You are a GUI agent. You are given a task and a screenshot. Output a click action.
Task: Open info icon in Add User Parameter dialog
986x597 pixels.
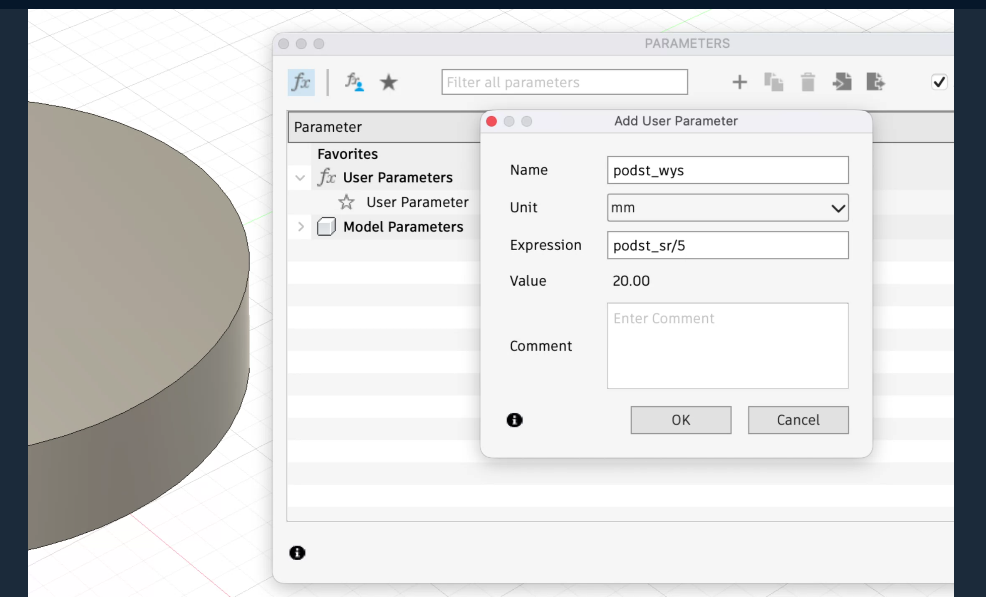pos(515,420)
